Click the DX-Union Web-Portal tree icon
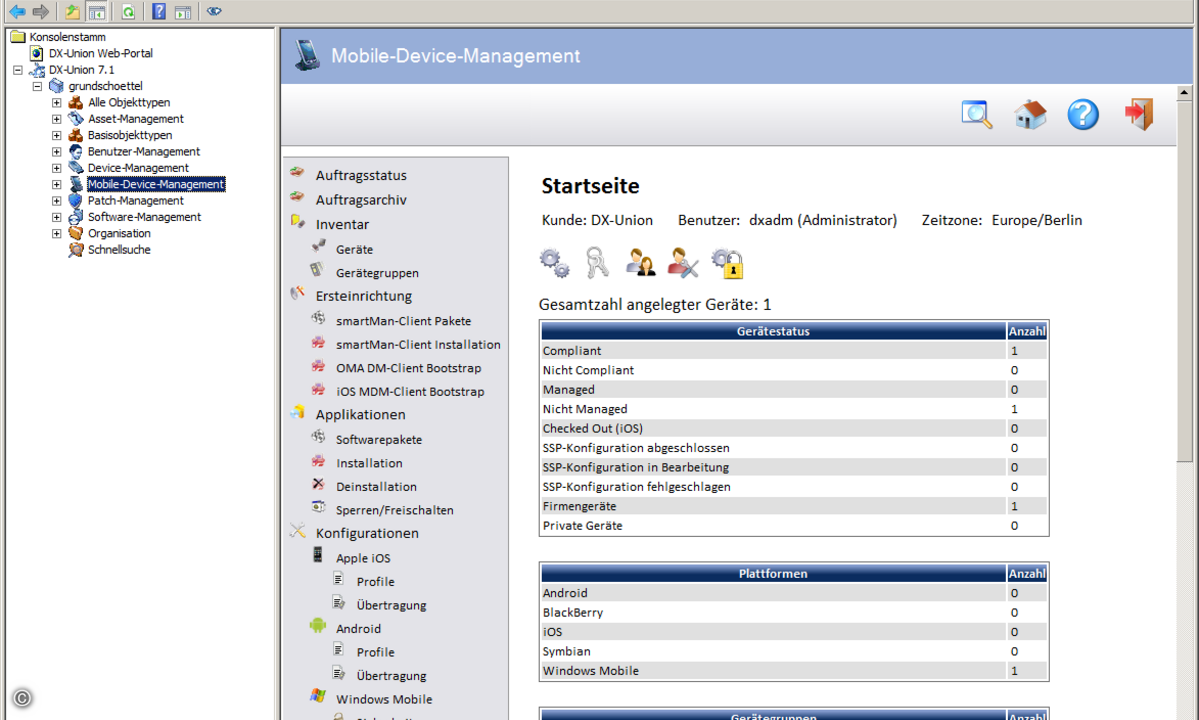 pyautogui.click(x=37, y=54)
